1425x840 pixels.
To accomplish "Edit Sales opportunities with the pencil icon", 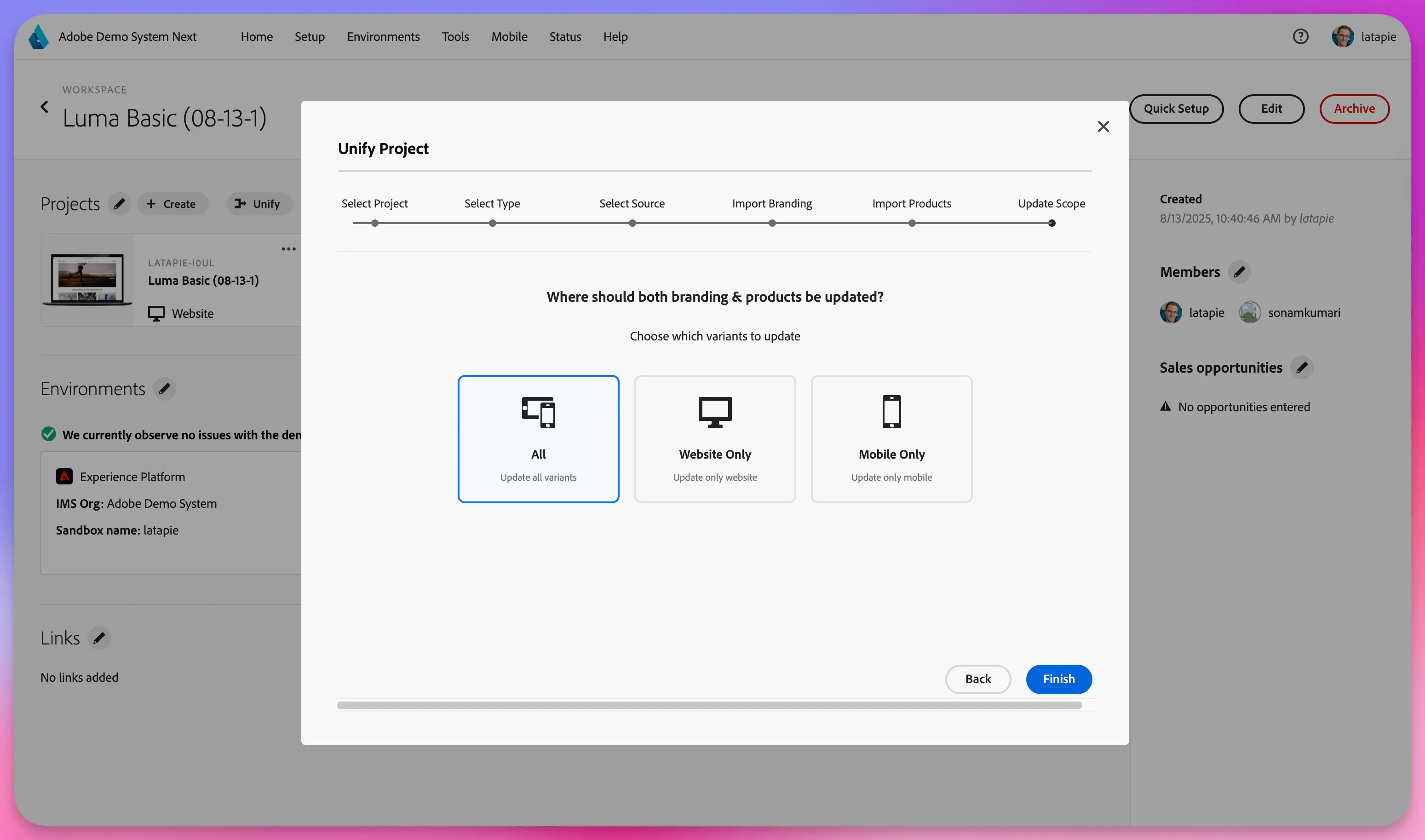I will click(x=1302, y=368).
